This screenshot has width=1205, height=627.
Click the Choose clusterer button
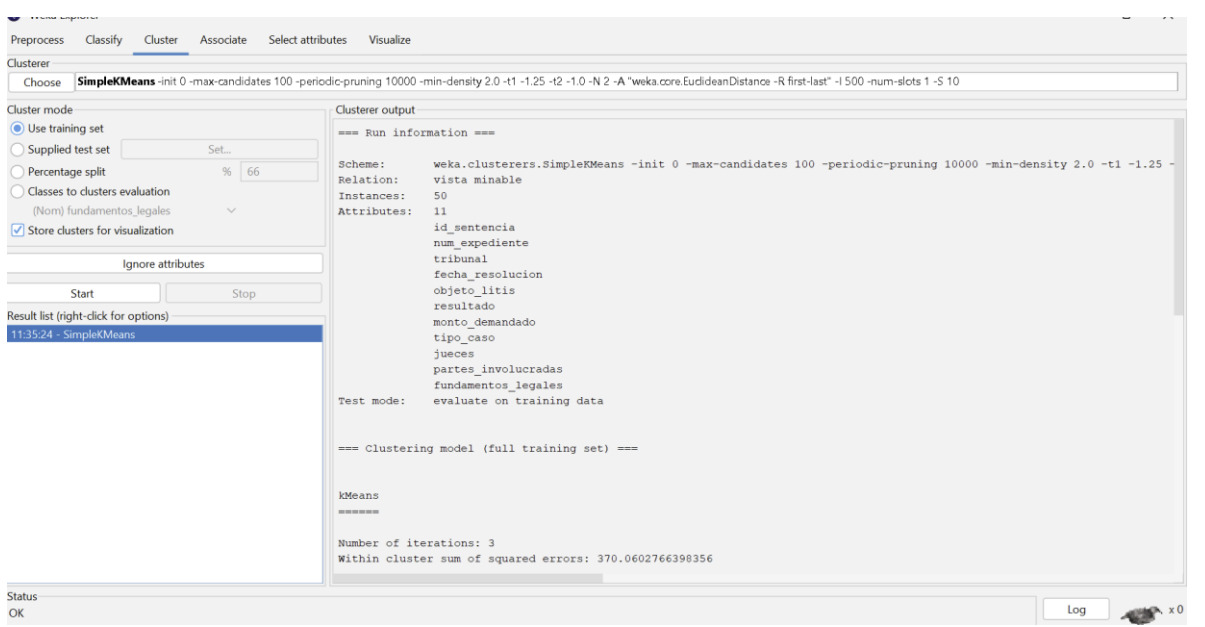[41, 82]
